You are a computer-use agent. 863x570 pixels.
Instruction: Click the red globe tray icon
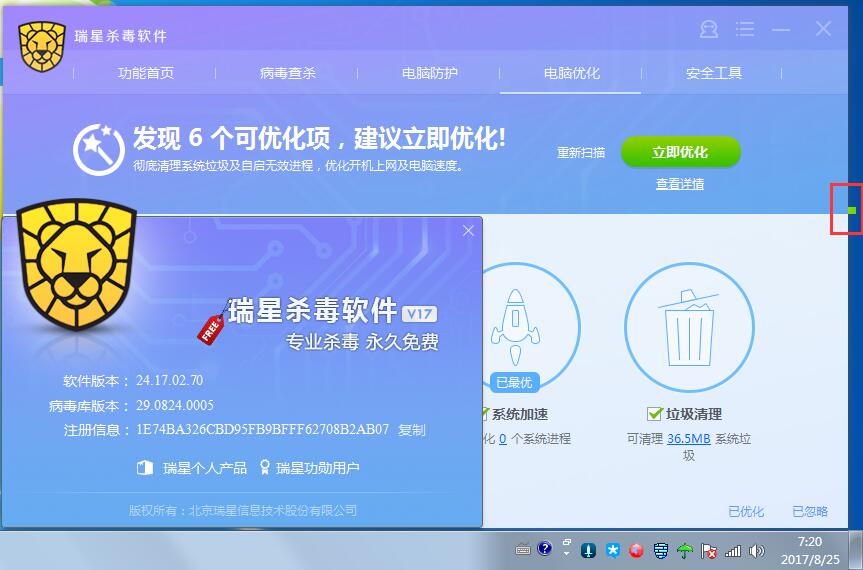coord(636,550)
